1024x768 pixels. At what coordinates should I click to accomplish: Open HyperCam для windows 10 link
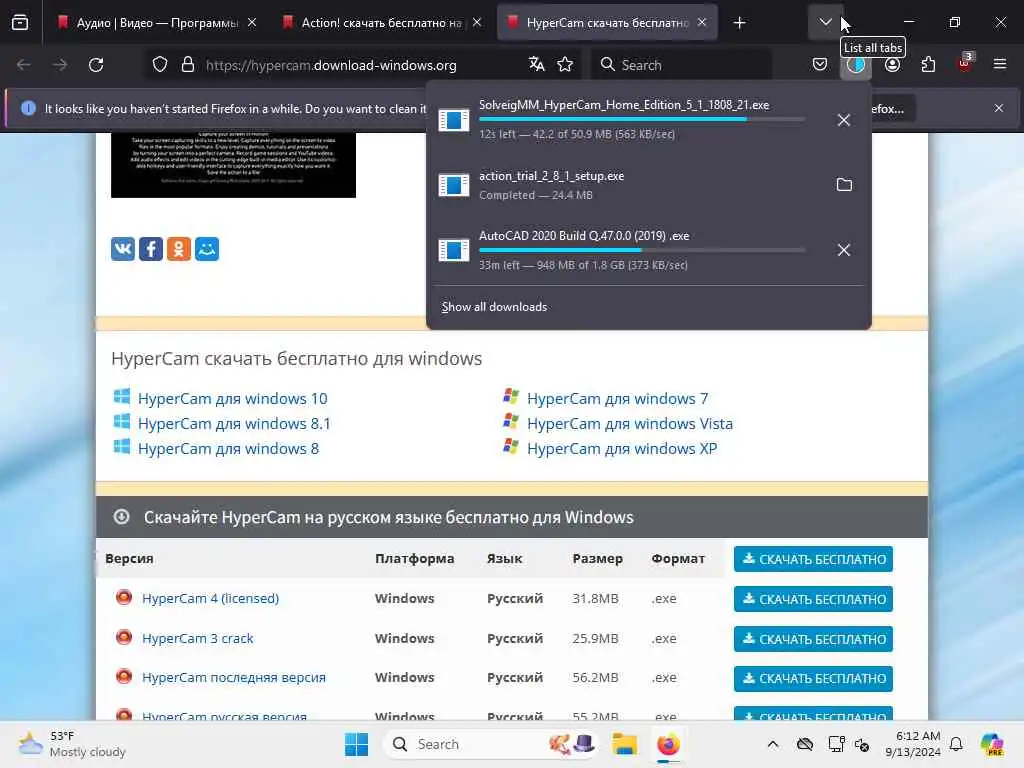(232, 398)
